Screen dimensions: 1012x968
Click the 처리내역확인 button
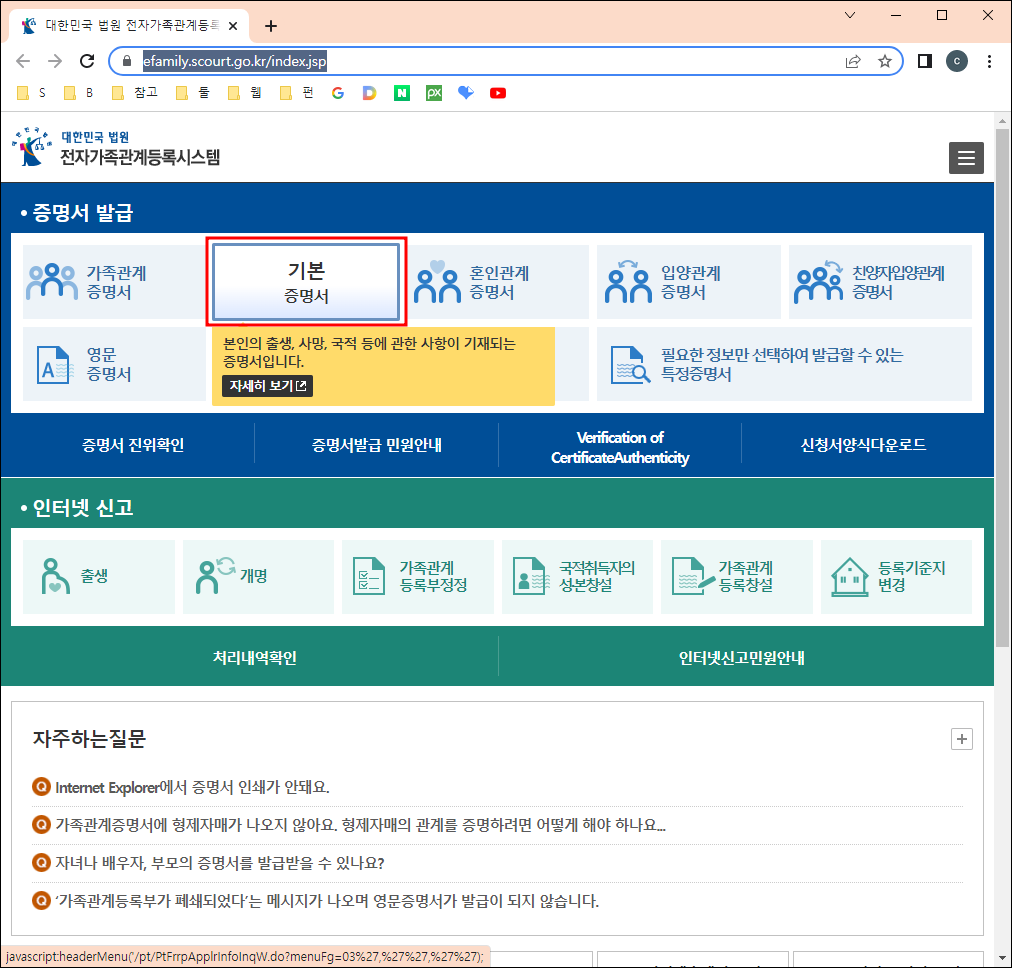tap(254, 656)
